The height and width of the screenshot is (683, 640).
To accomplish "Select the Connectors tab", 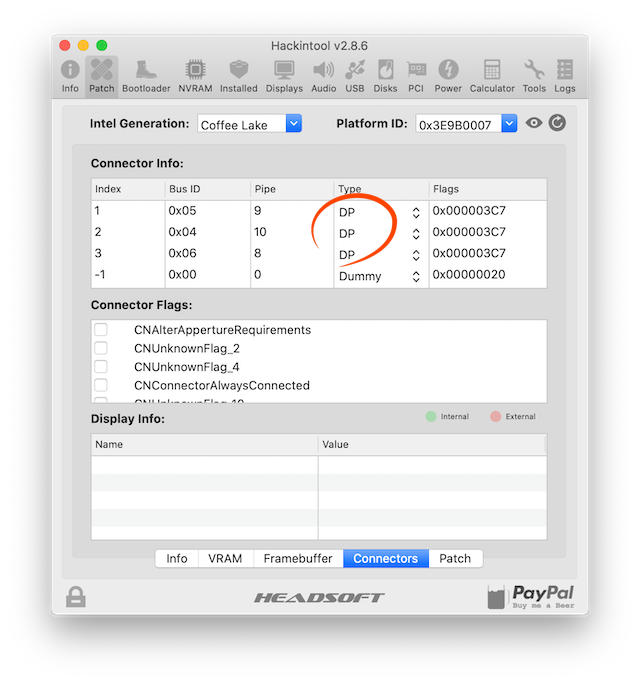I will [x=386, y=558].
